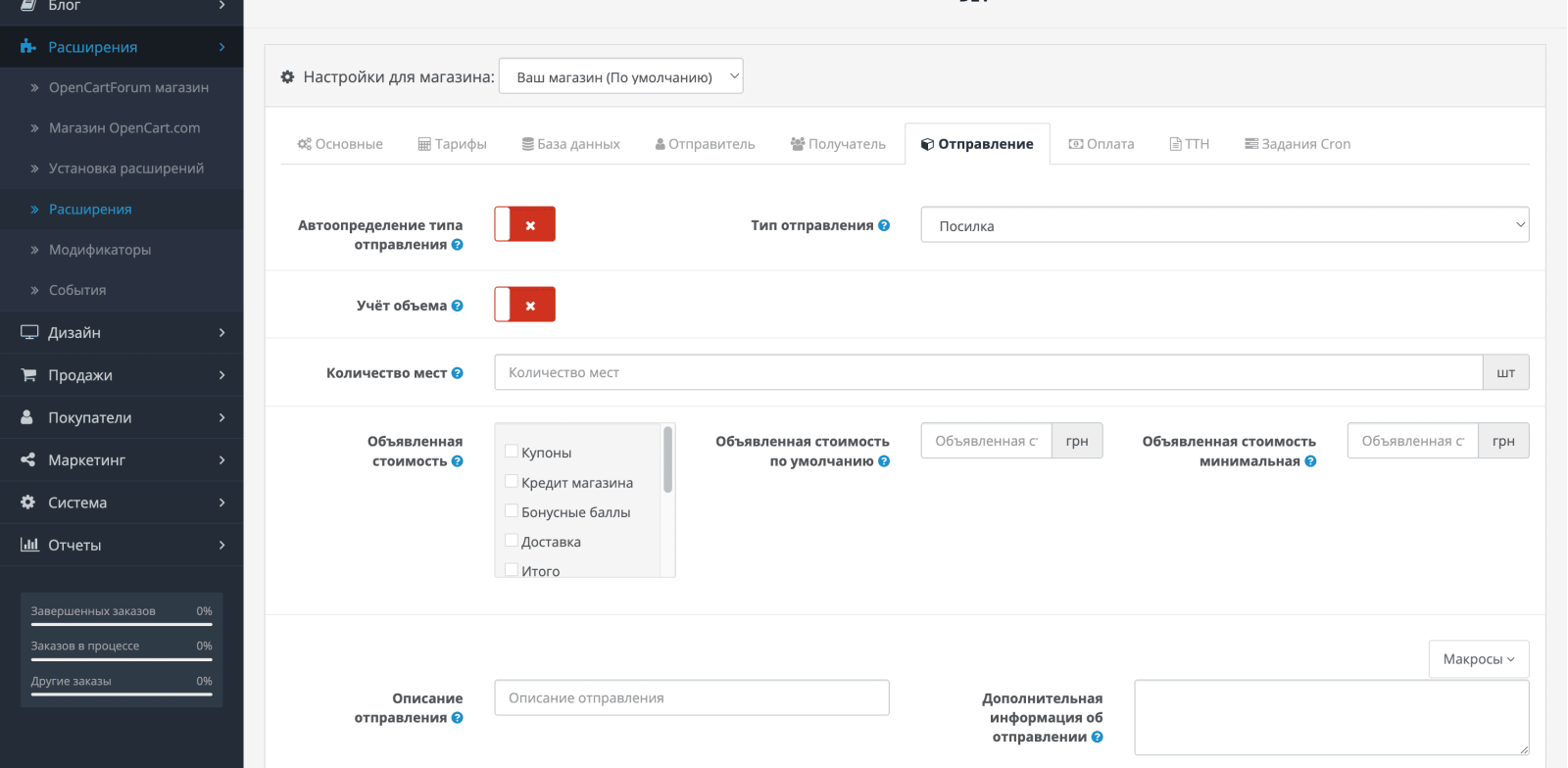Viewport: 1568px width, 768px height.
Task: Check the Бонусные баллы checkbox
Action: coord(511,510)
